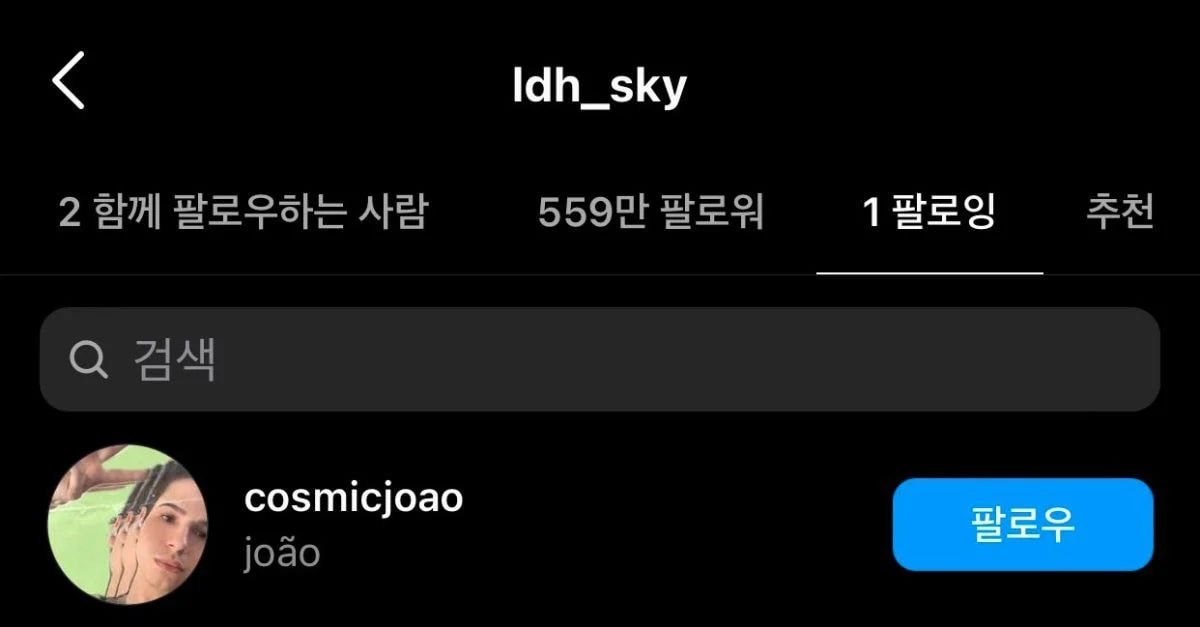Tap the circular avatar beside cosmicjoao
1200x627 pixels.
coord(128,524)
